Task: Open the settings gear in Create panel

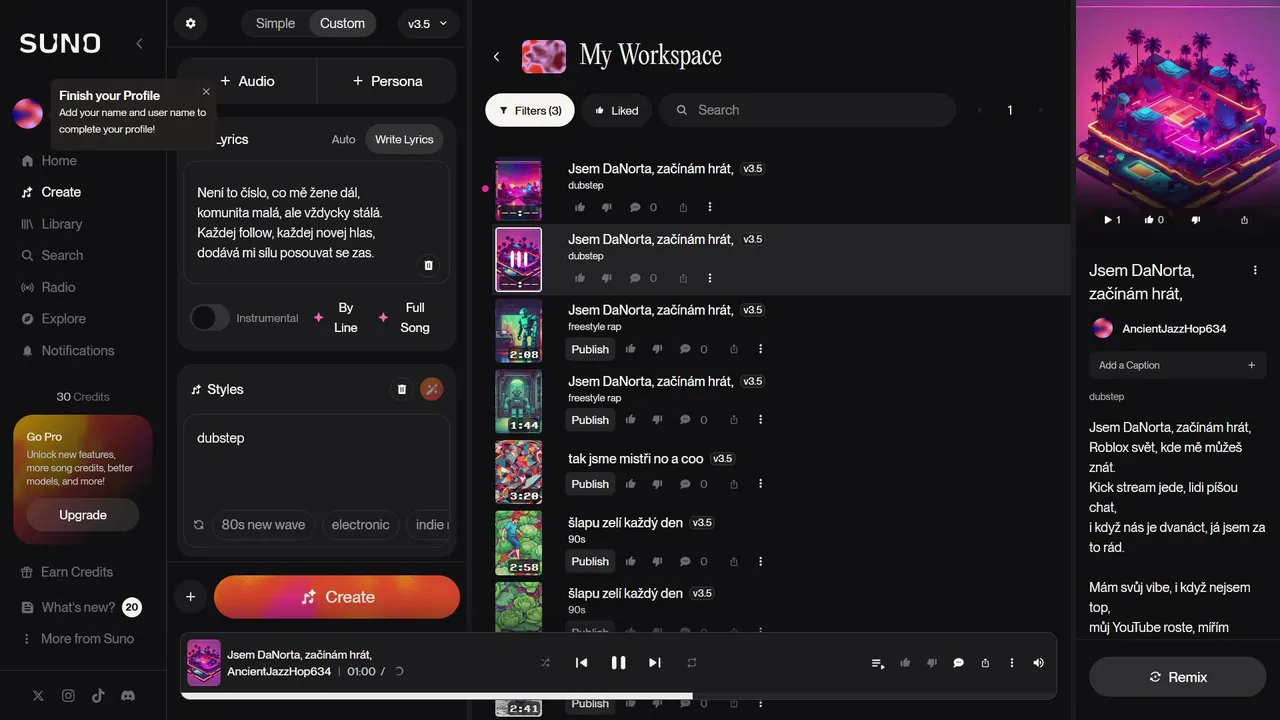Action: (191, 23)
